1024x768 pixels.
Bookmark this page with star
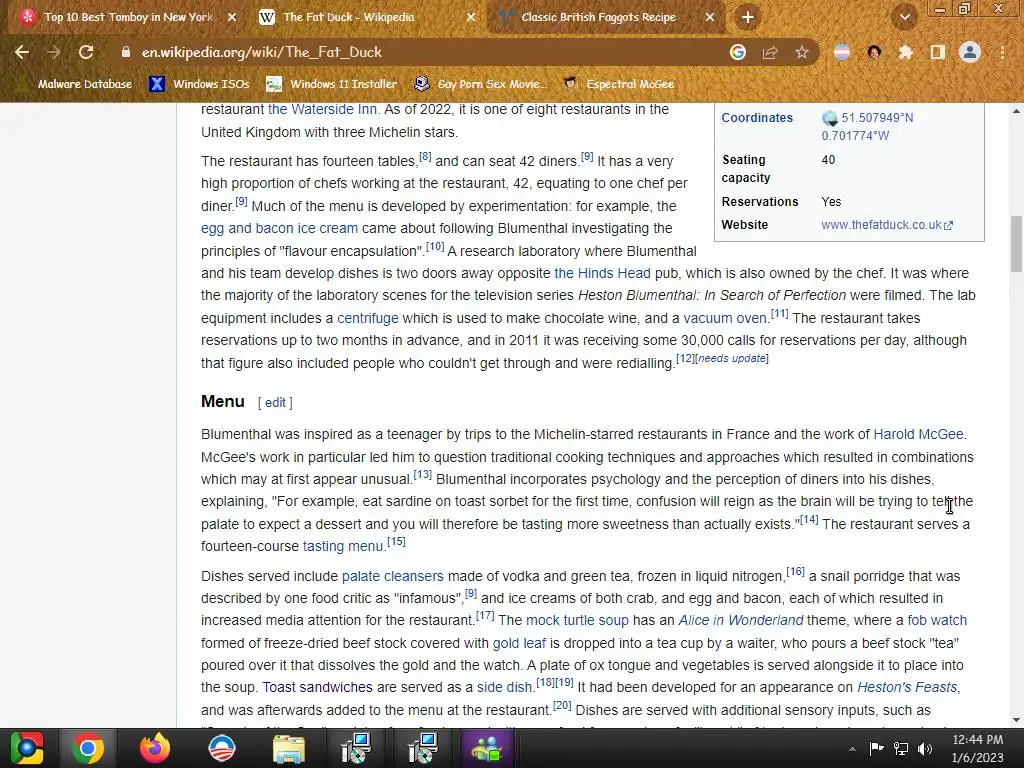tap(802, 52)
